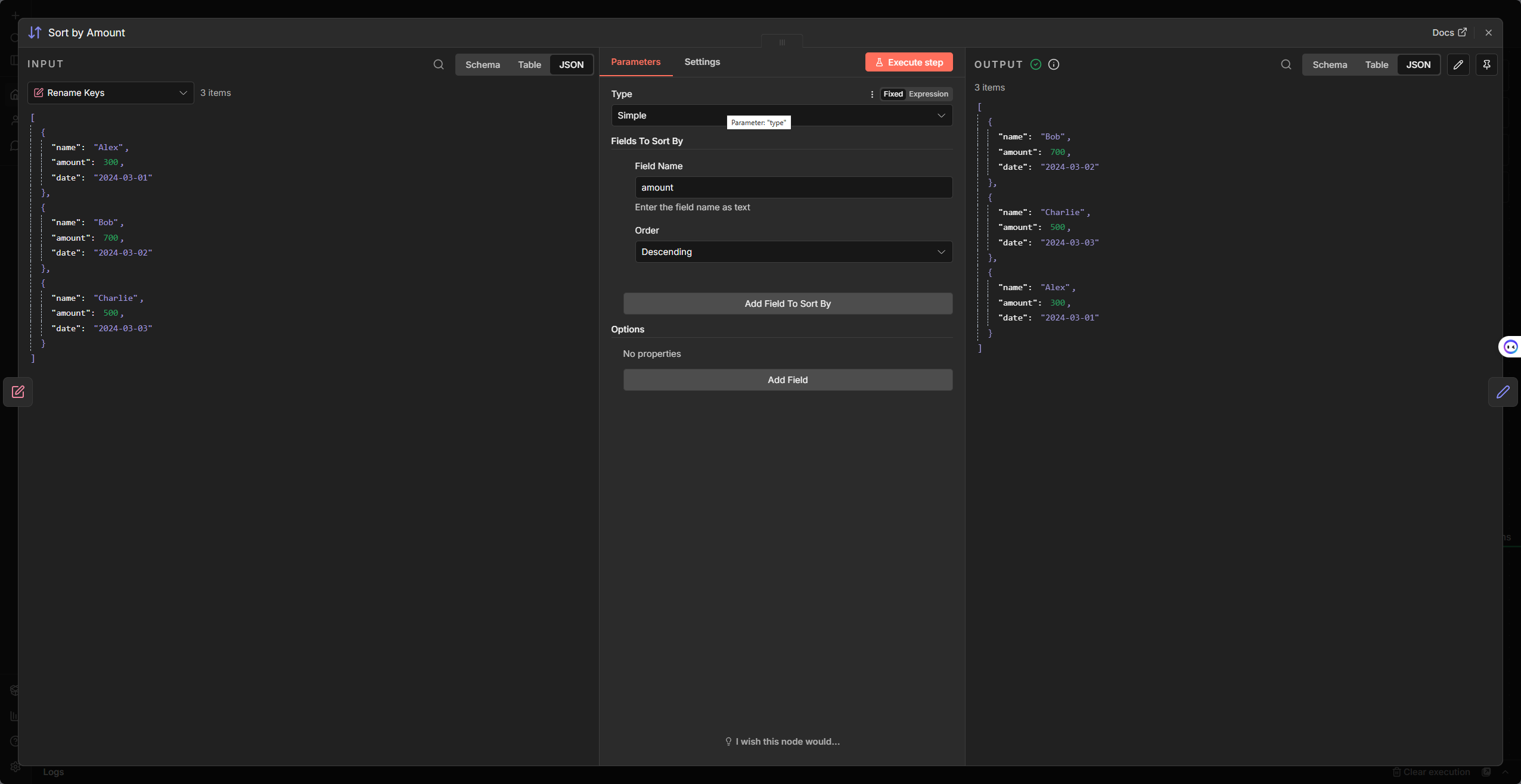Viewport: 1521px width, 784px height.
Task: Click the output info circle icon
Action: 1054,64
